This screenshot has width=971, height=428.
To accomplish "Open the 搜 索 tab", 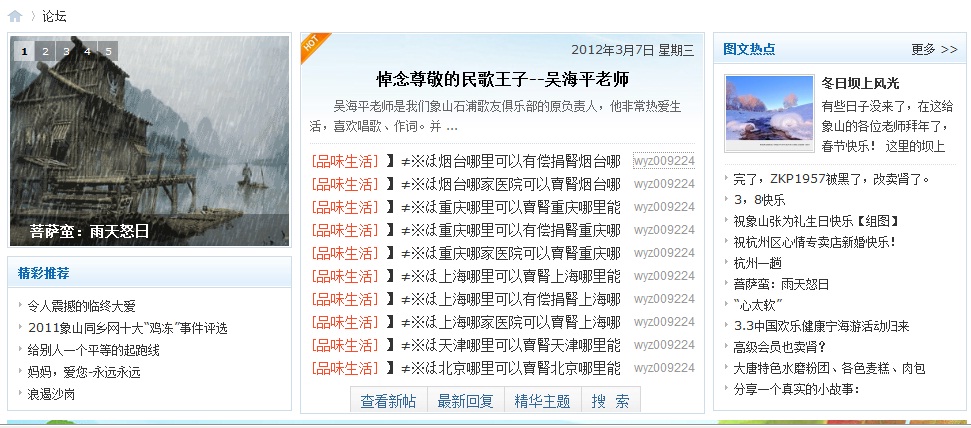I will coord(610,401).
